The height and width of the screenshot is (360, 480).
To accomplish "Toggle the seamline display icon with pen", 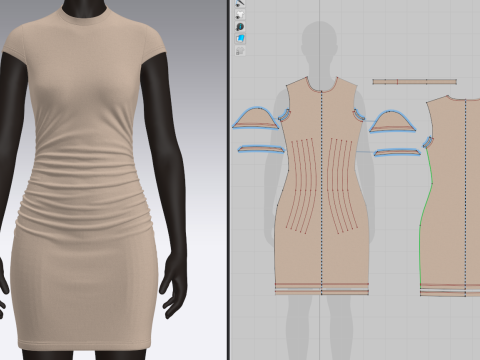I will tap(240, 3).
